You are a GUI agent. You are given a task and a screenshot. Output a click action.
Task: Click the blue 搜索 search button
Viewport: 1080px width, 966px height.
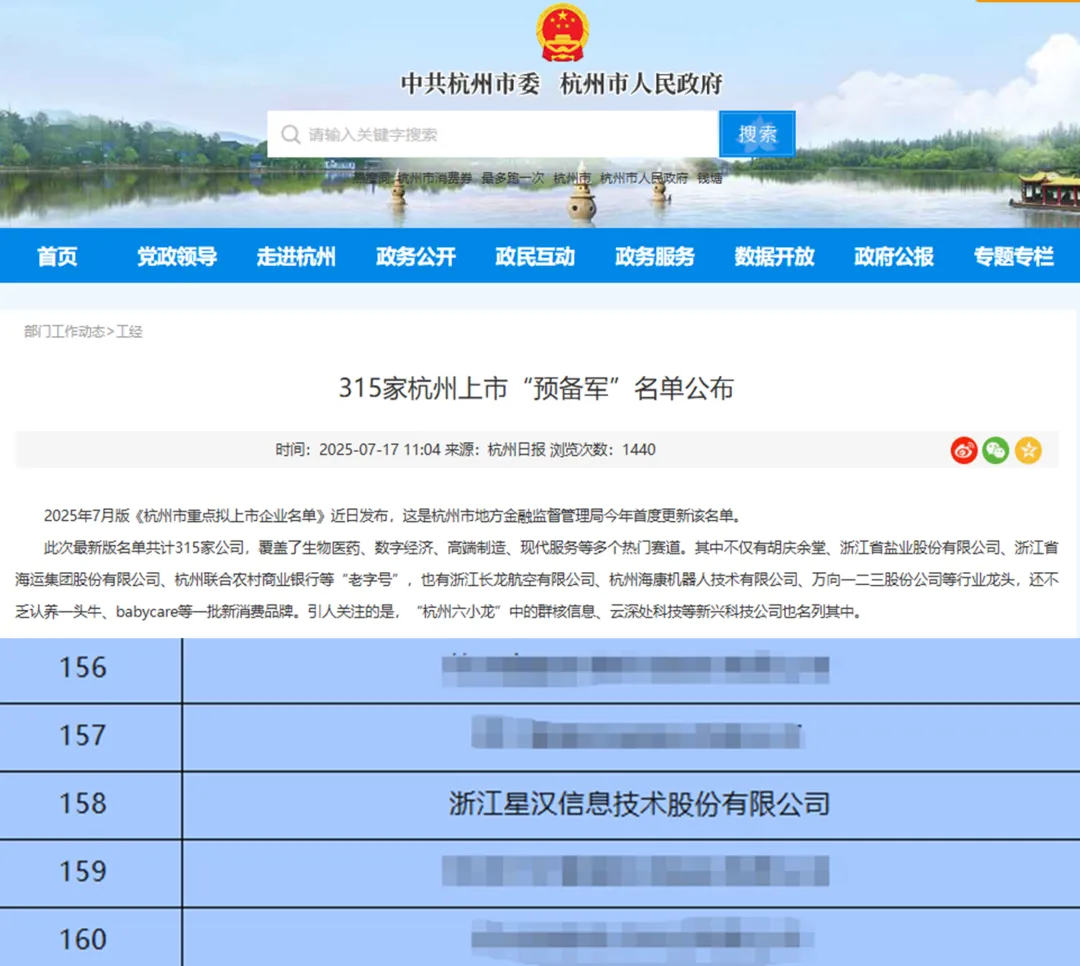[757, 134]
